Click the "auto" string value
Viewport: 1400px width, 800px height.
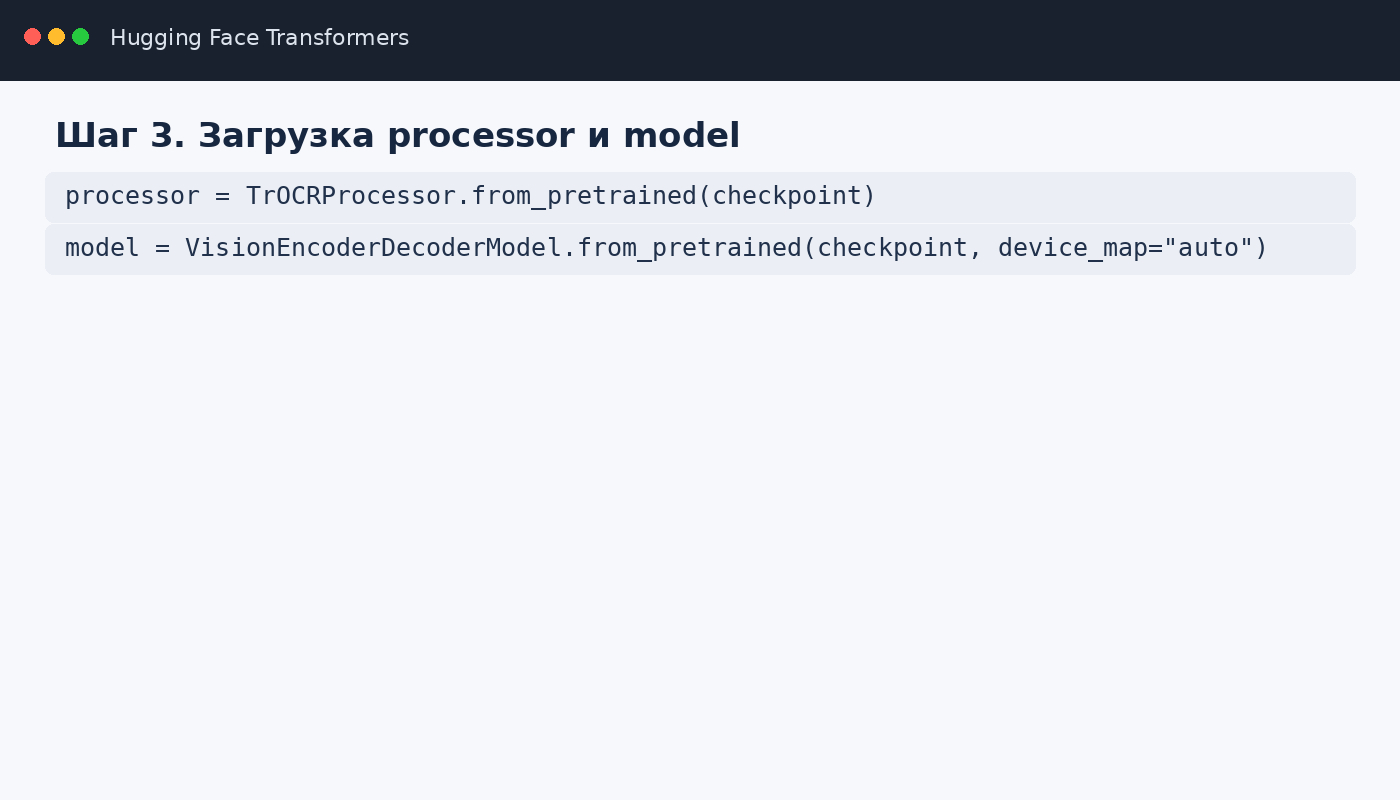[1208, 248]
